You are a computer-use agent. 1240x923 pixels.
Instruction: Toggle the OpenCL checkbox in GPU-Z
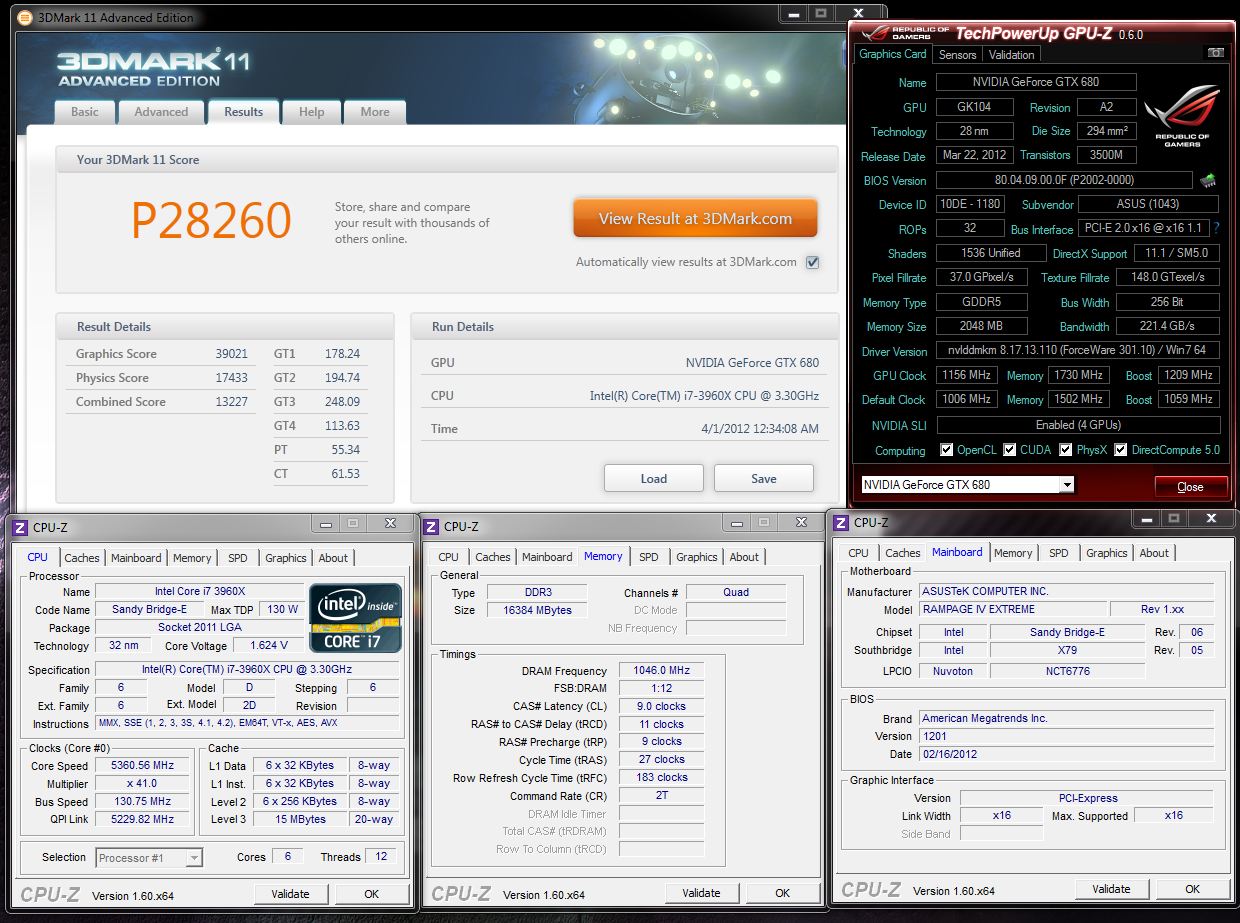pos(946,450)
